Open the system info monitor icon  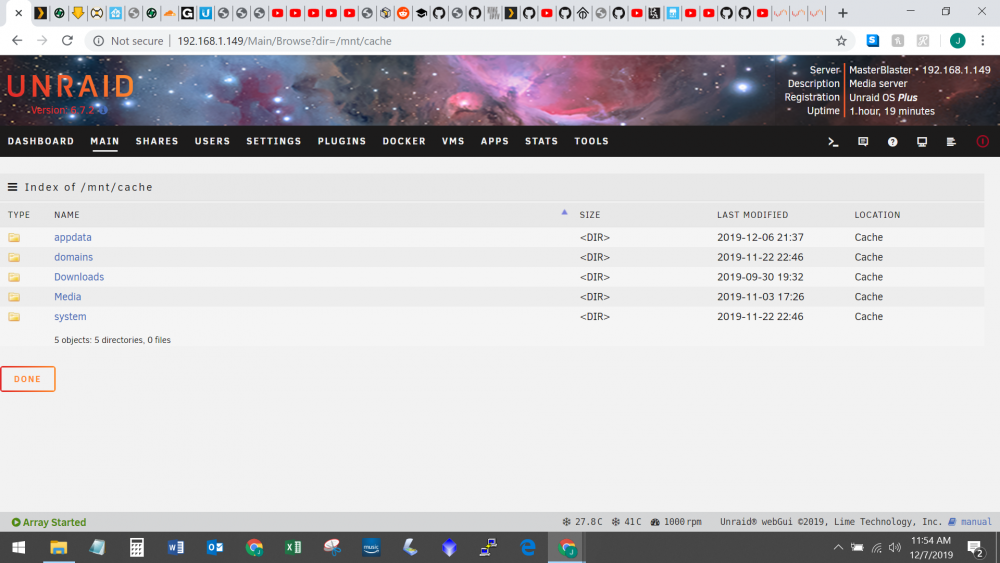point(922,142)
